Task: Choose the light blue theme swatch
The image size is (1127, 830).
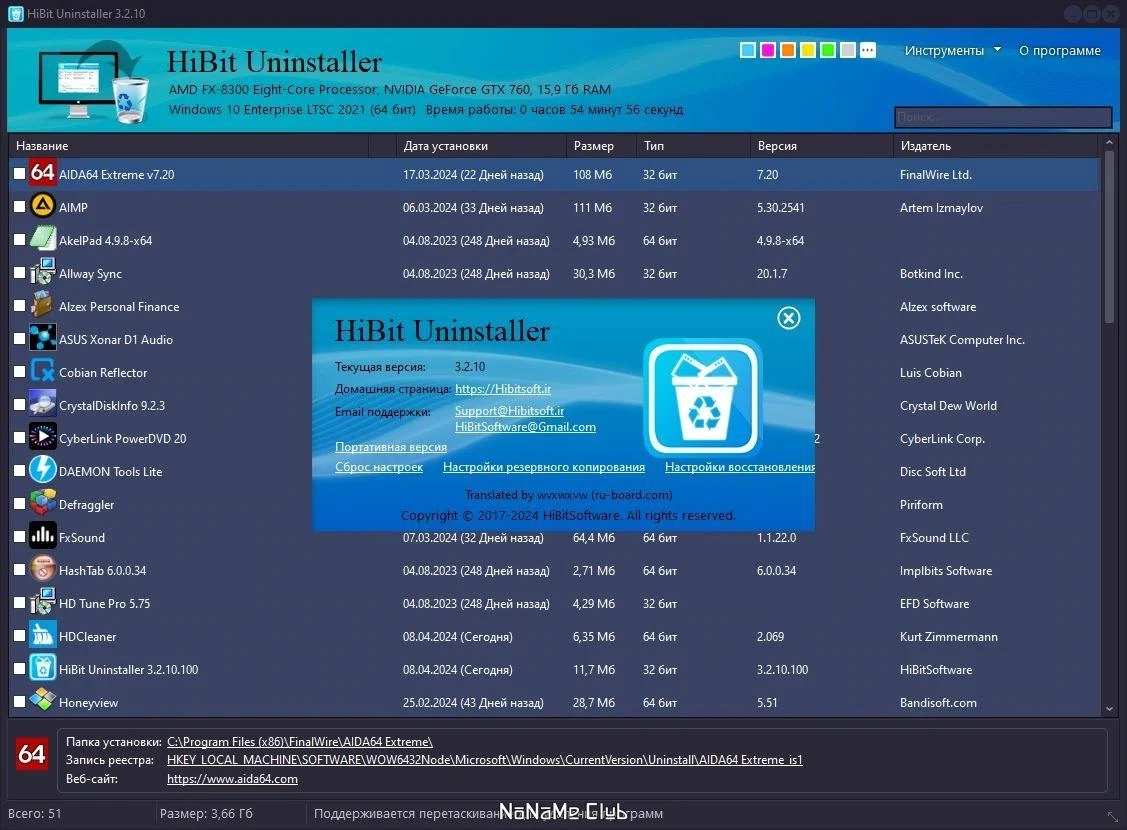Action: coord(748,50)
